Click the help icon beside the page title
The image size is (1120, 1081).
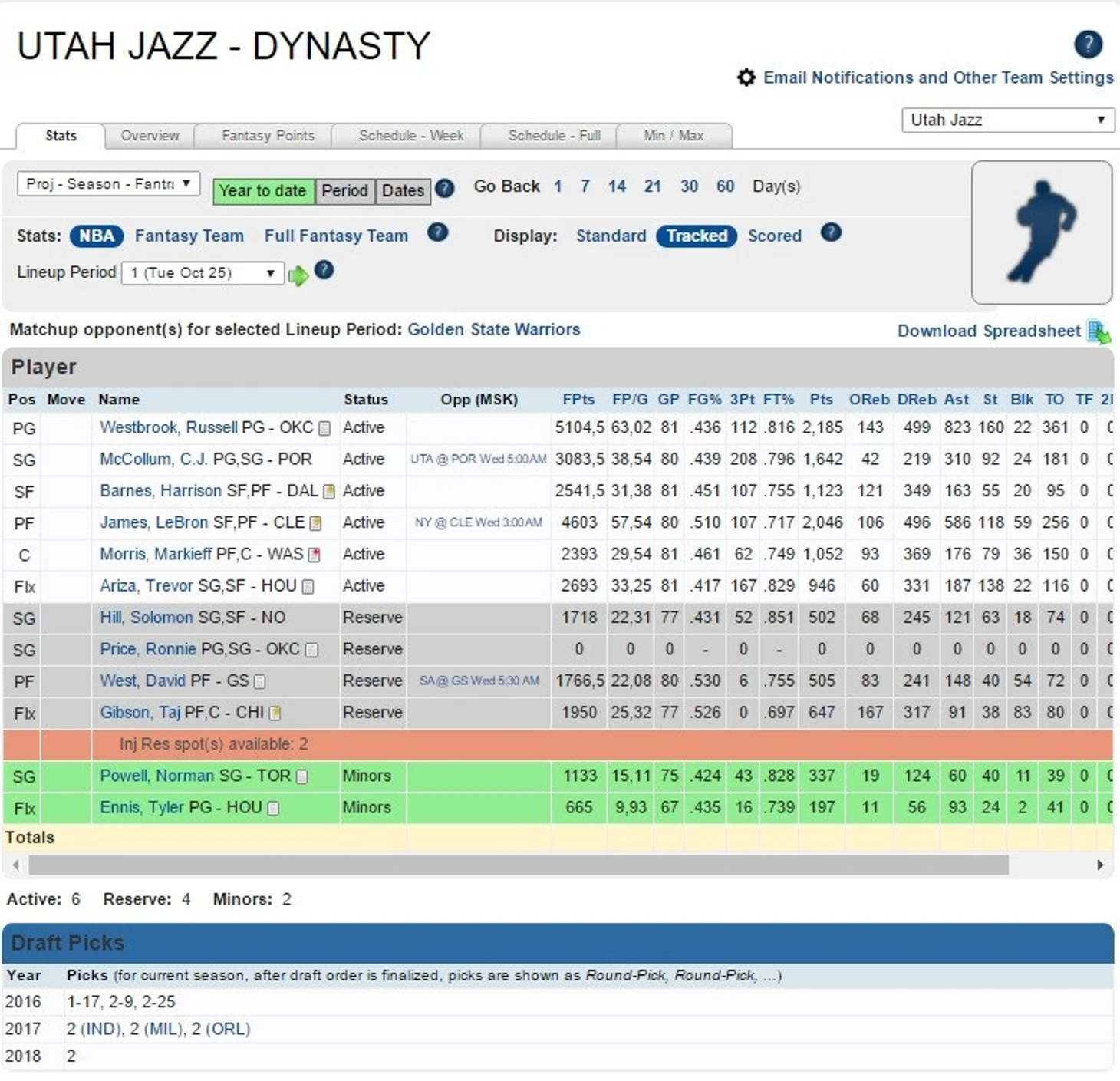coord(1088,44)
